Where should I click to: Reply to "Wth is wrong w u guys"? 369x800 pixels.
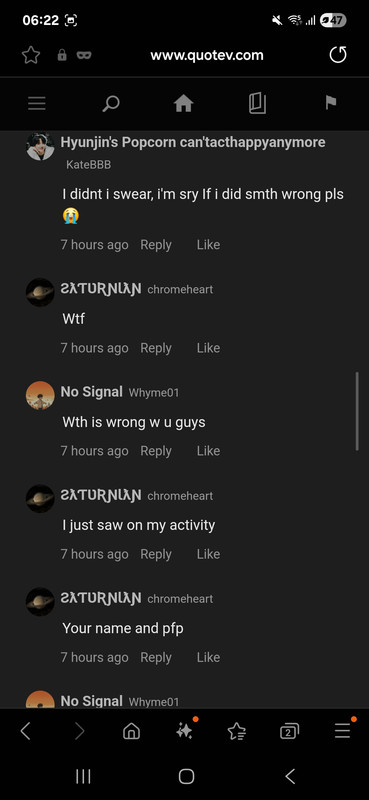pyautogui.click(x=156, y=451)
